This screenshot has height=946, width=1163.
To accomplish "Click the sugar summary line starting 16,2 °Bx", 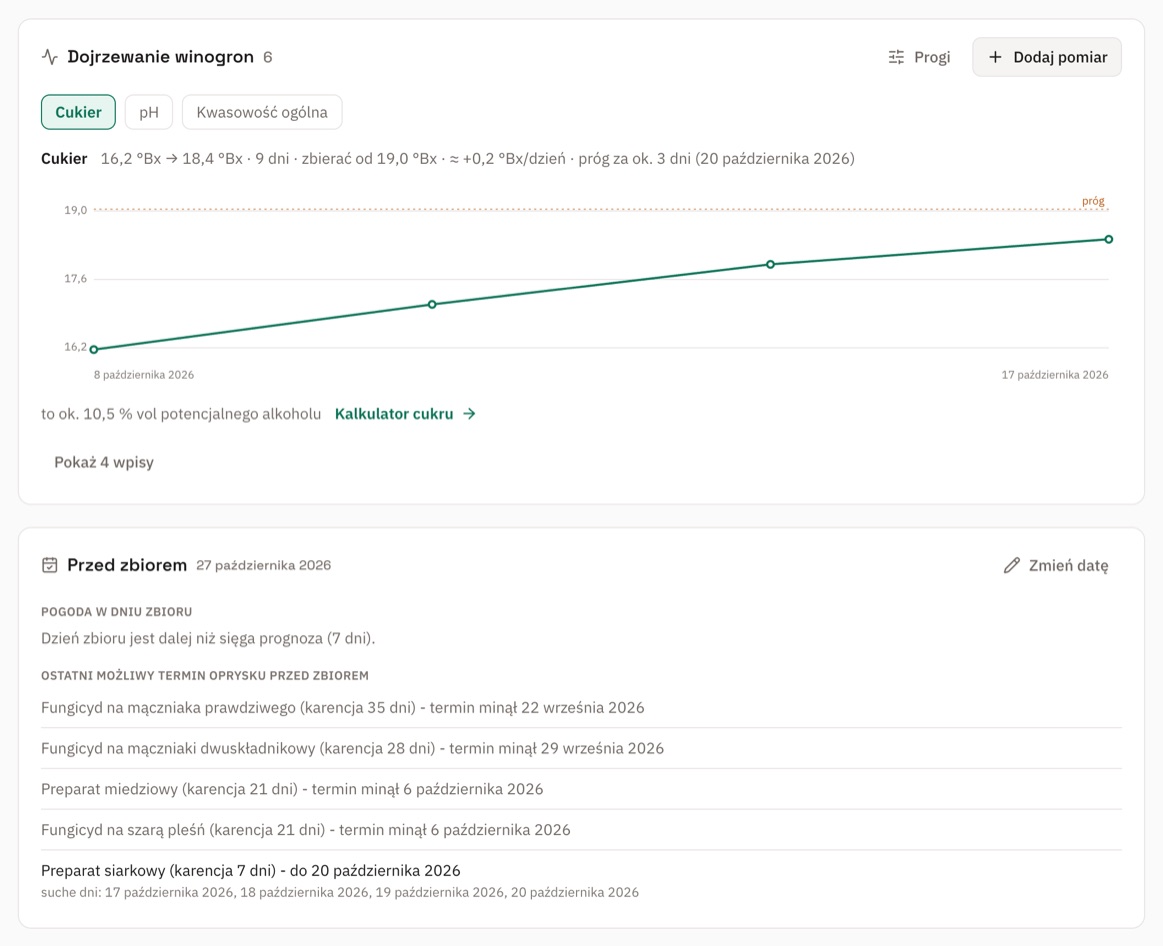I will (478, 159).
